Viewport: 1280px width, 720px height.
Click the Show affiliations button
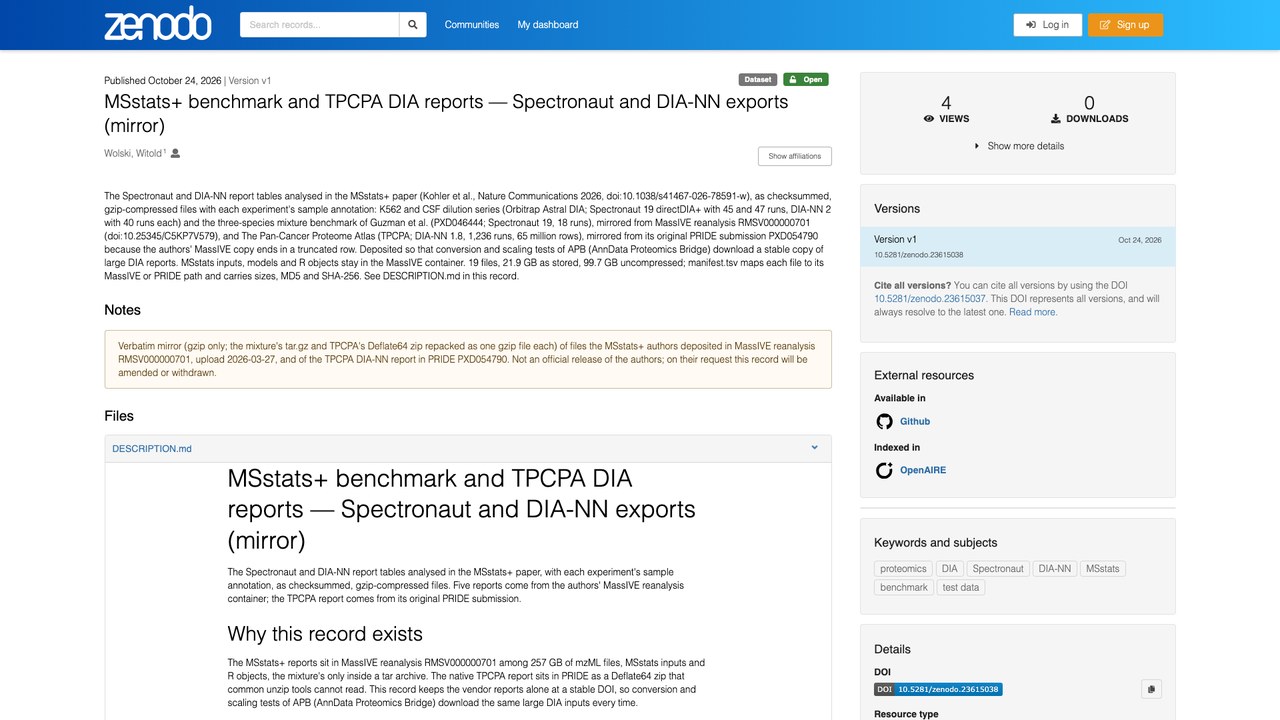tap(795, 156)
